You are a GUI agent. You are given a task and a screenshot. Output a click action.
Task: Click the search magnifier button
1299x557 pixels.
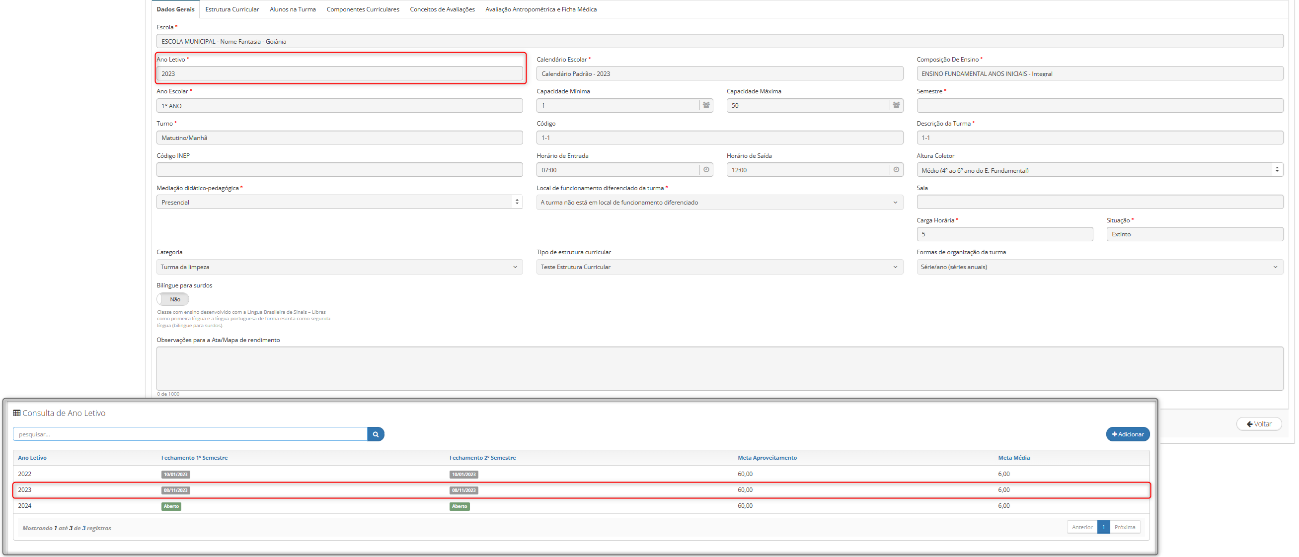pyautogui.click(x=376, y=434)
